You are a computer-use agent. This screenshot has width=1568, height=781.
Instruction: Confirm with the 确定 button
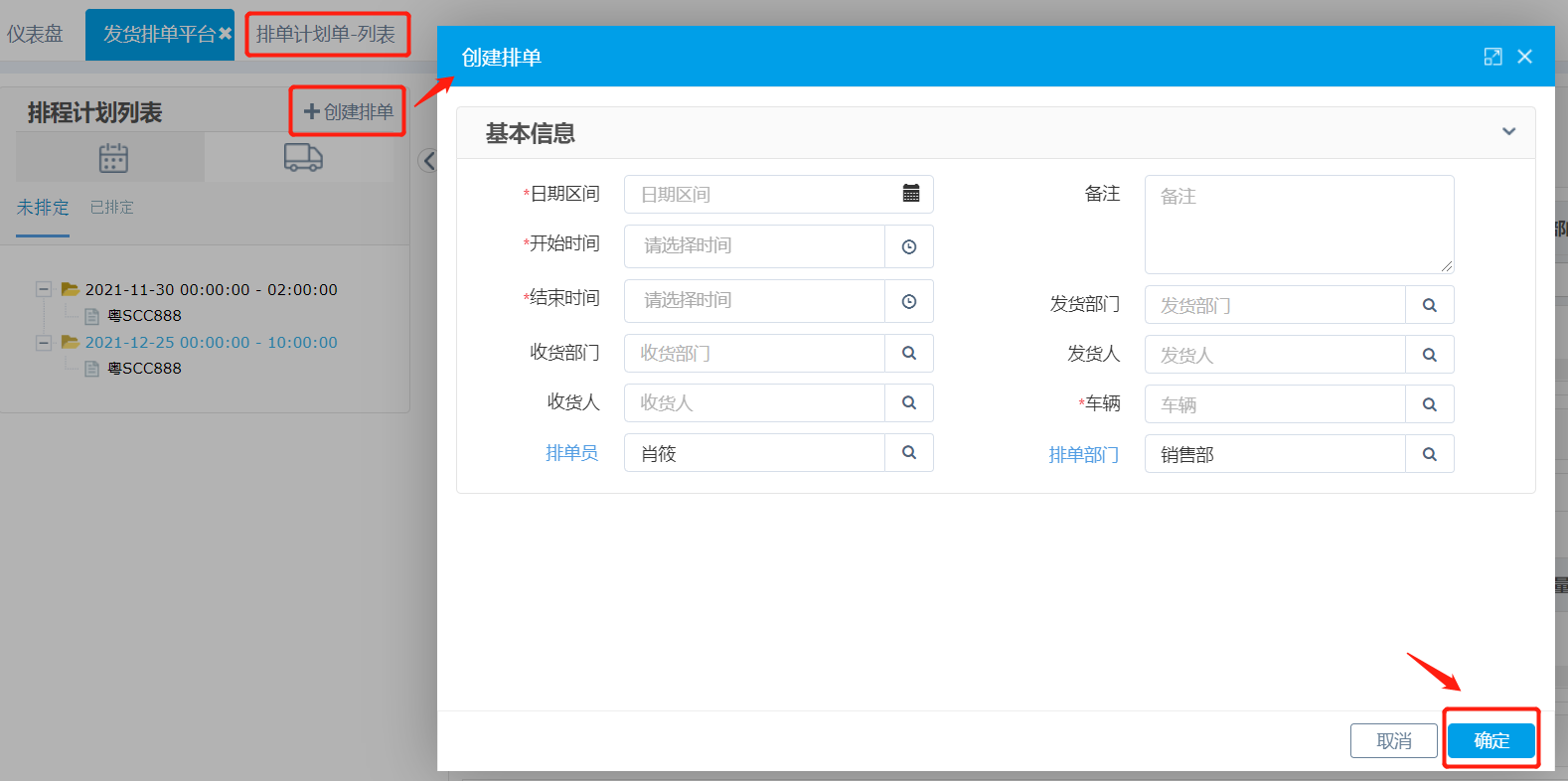point(1491,740)
